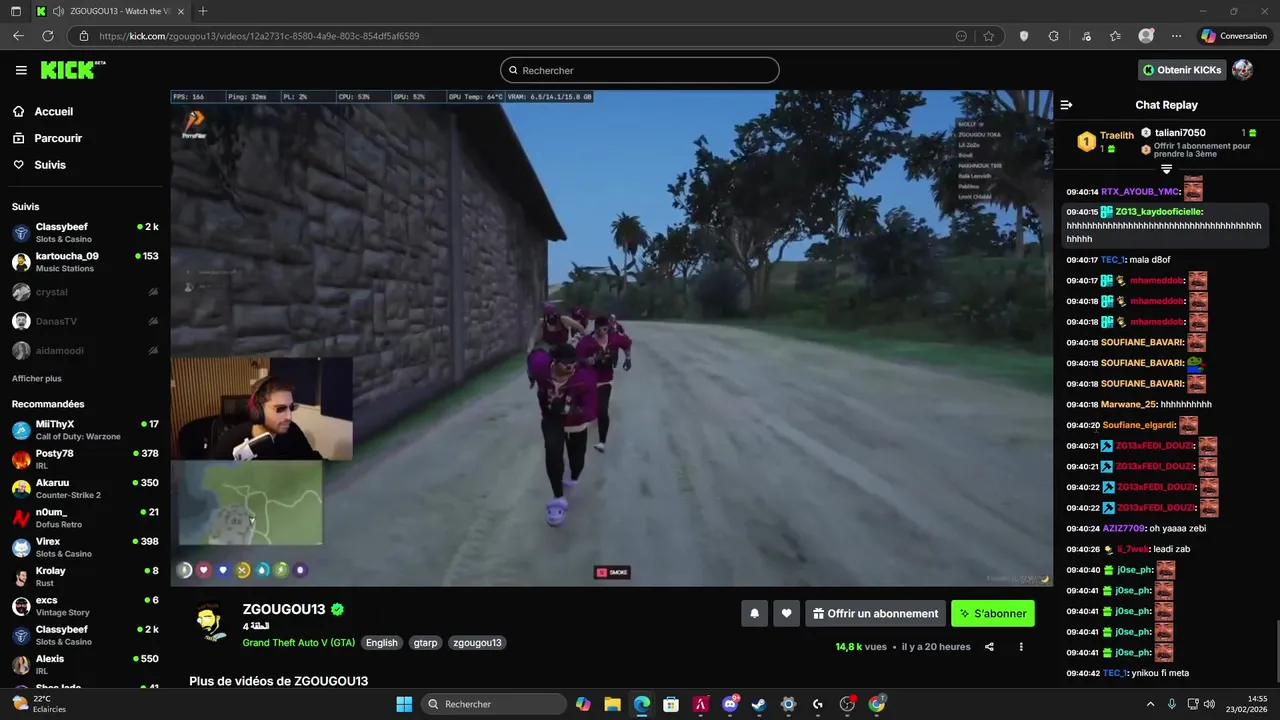This screenshot has width=1280, height=720.
Task: Expand the gift leaderboard chevron under Traelith
Action: point(1166,169)
